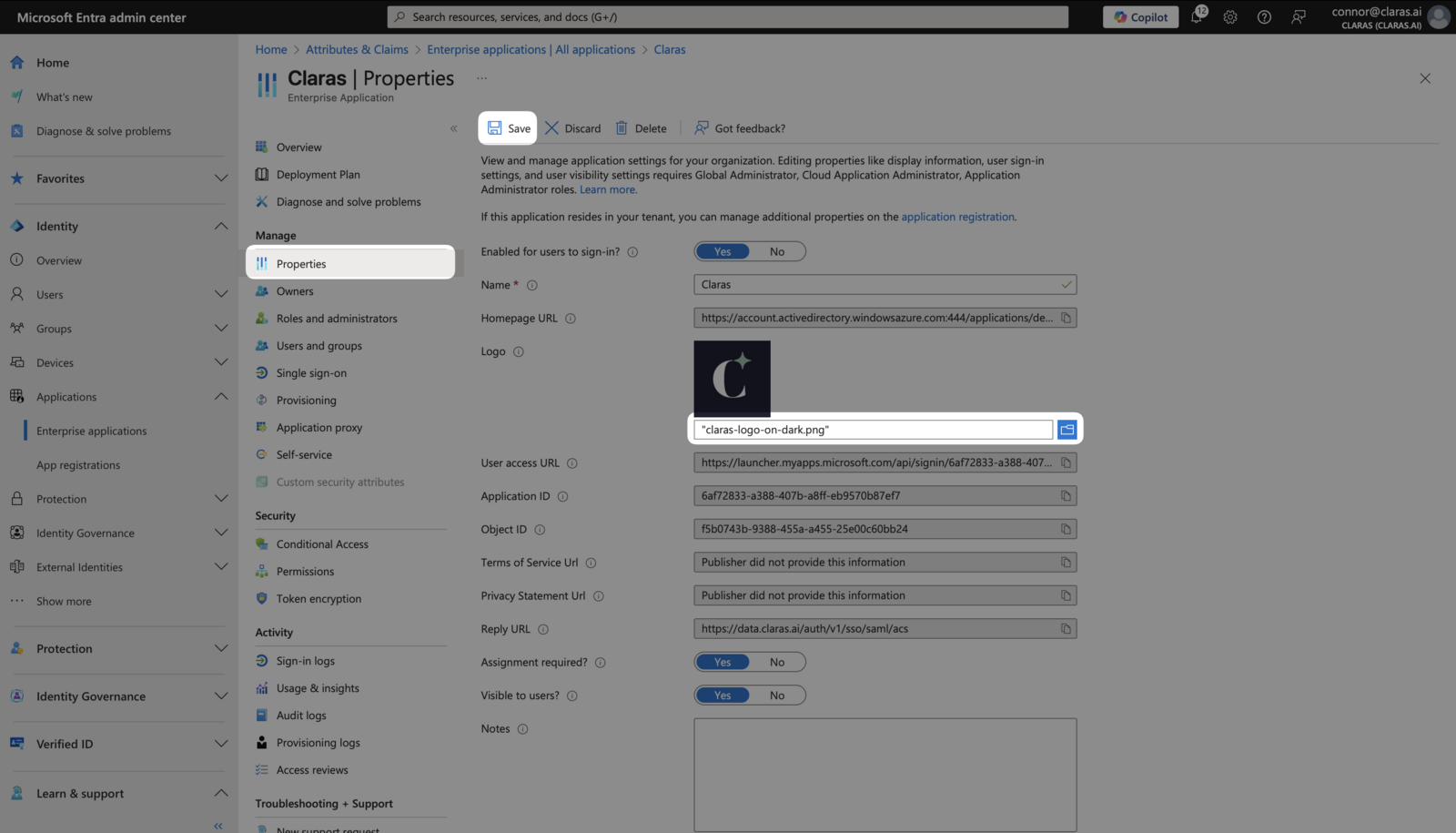Follow the application registration link
The image size is (1456, 833).
coord(957,217)
